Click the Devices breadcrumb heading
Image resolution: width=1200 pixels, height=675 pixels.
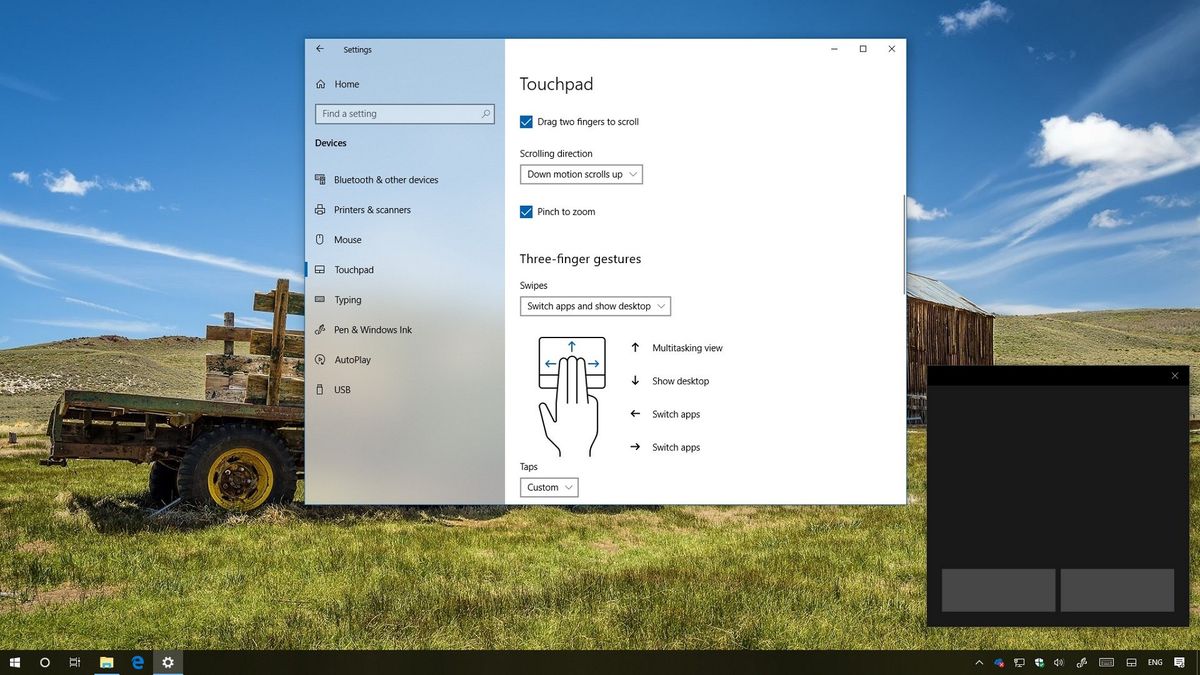coord(330,143)
